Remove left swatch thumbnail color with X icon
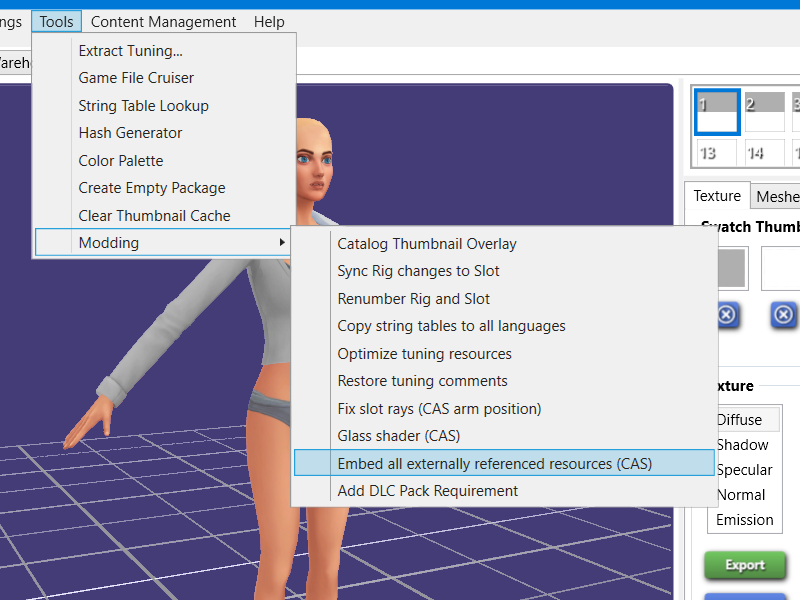This screenshot has width=800, height=600. pyautogui.click(x=727, y=315)
